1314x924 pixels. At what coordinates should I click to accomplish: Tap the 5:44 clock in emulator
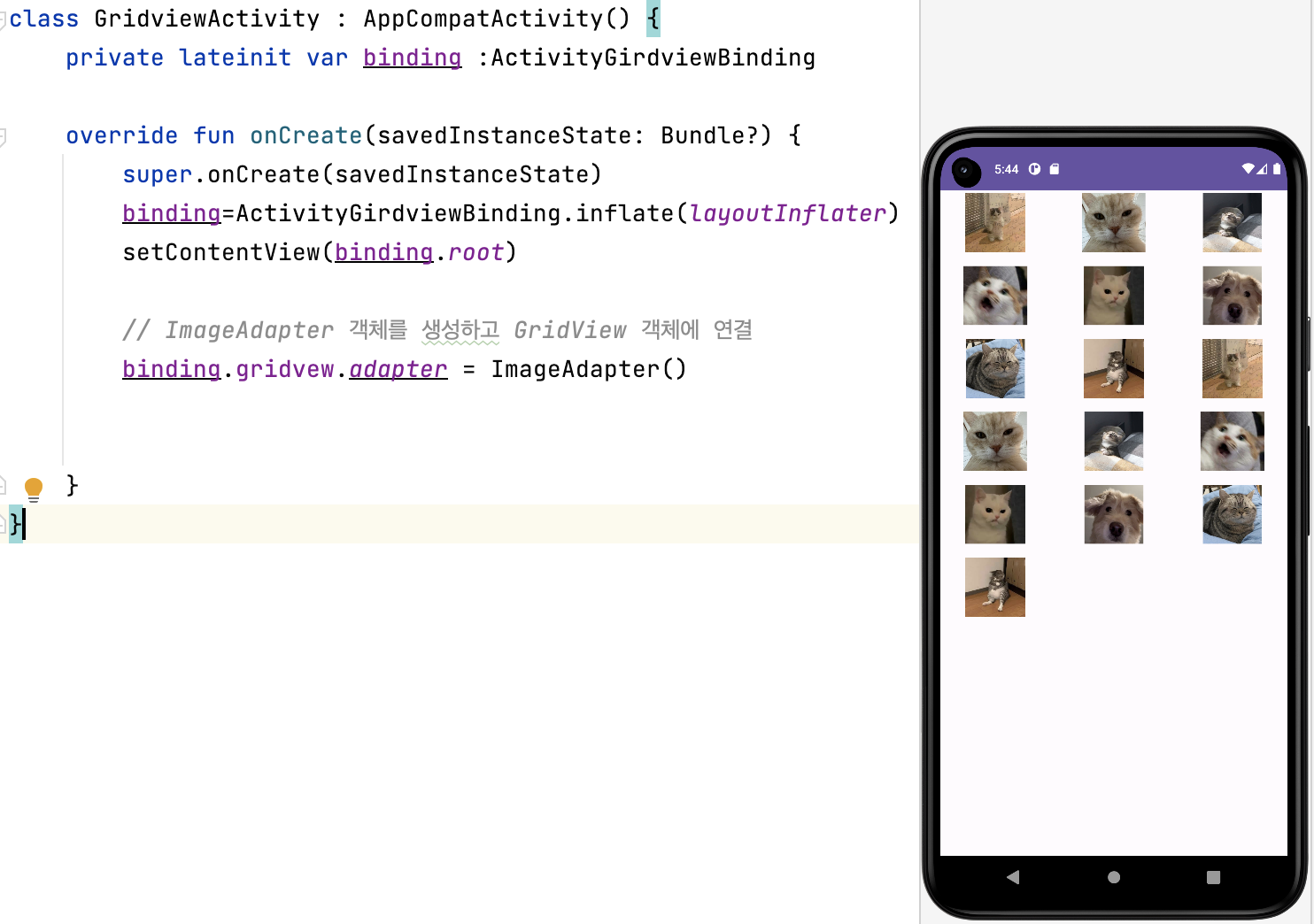[1006, 169]
